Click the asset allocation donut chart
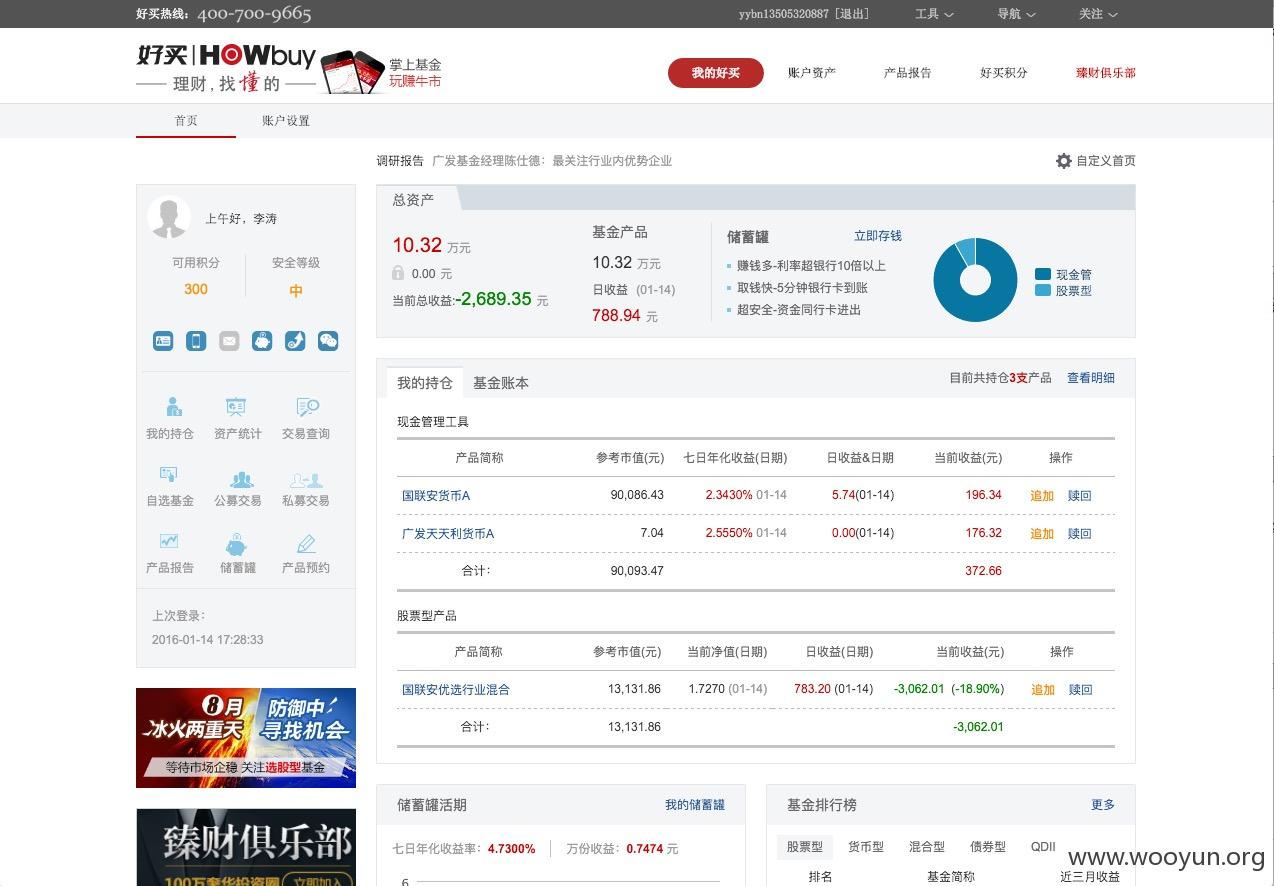Image resolution: width=1274 pixels, height=886 pixels. coord(975,279)
